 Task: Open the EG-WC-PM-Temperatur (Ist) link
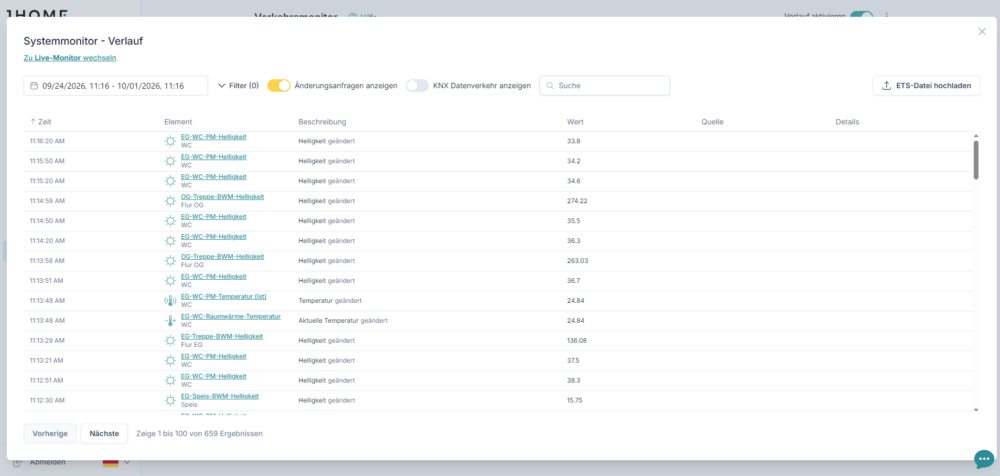pyautogui.click(x=223, y=296)
